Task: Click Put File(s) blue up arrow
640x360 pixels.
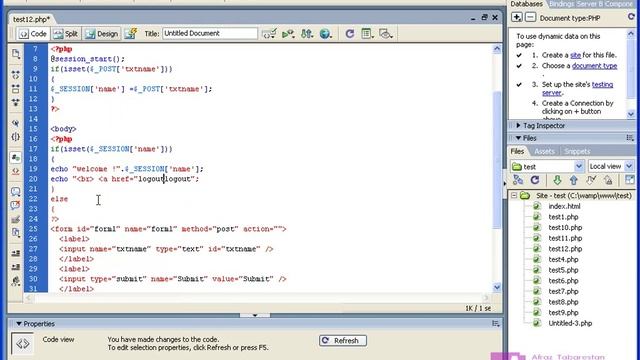Action: coord(573,180)
